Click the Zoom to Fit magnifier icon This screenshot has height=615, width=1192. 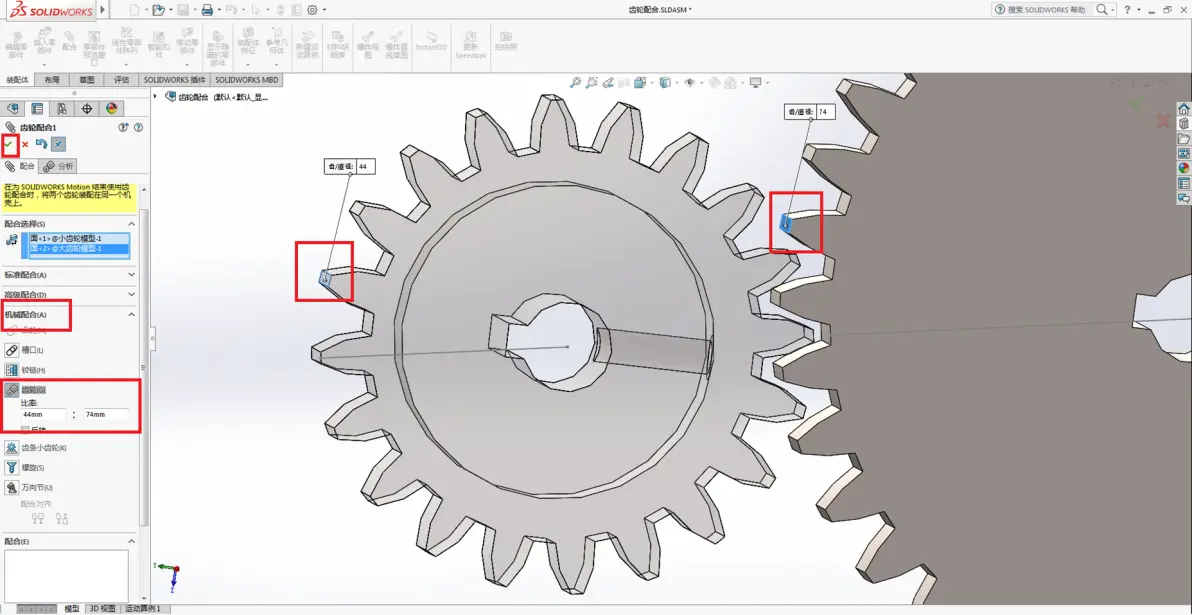575,82
